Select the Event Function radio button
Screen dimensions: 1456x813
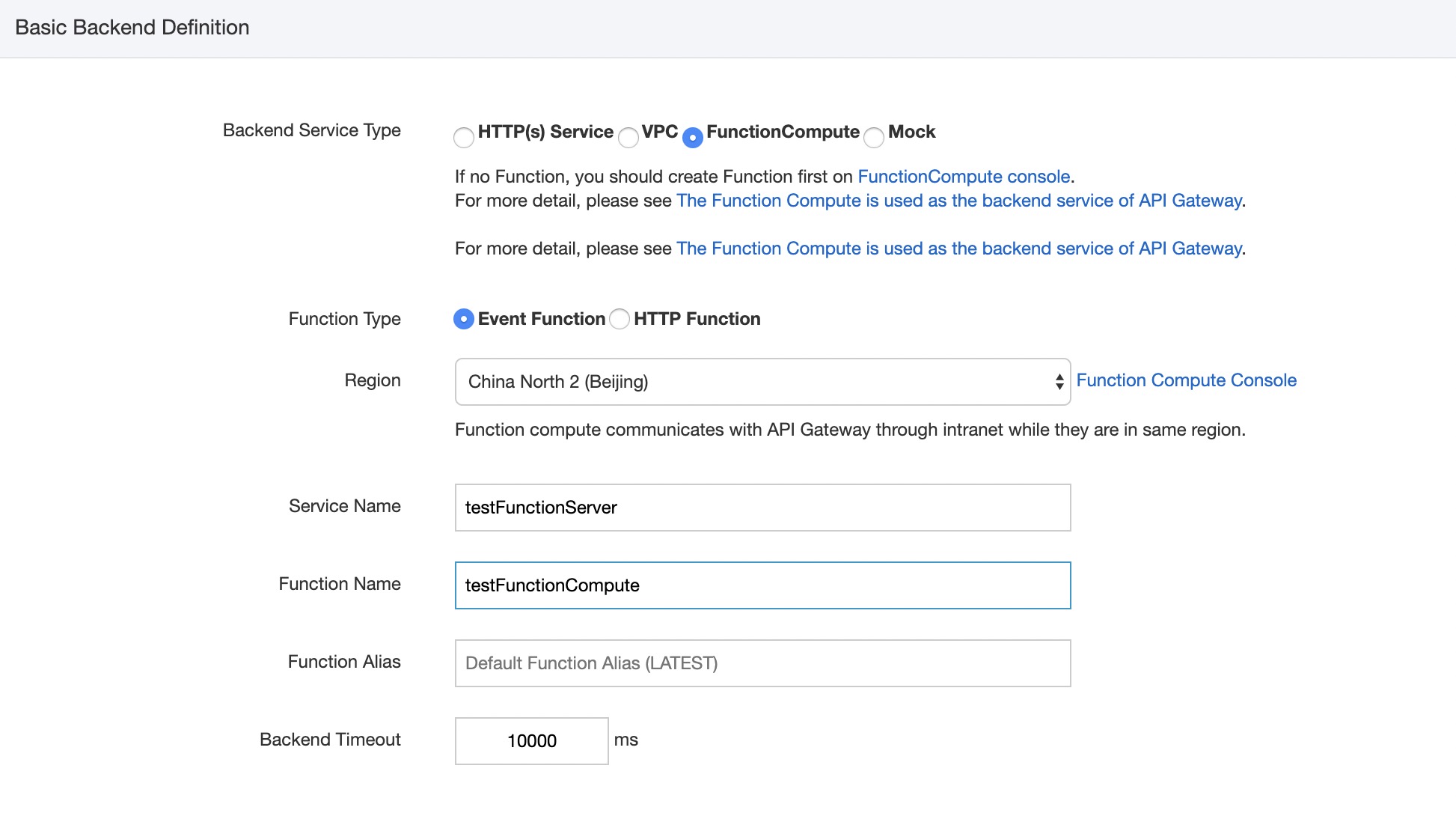click(464, 319)
